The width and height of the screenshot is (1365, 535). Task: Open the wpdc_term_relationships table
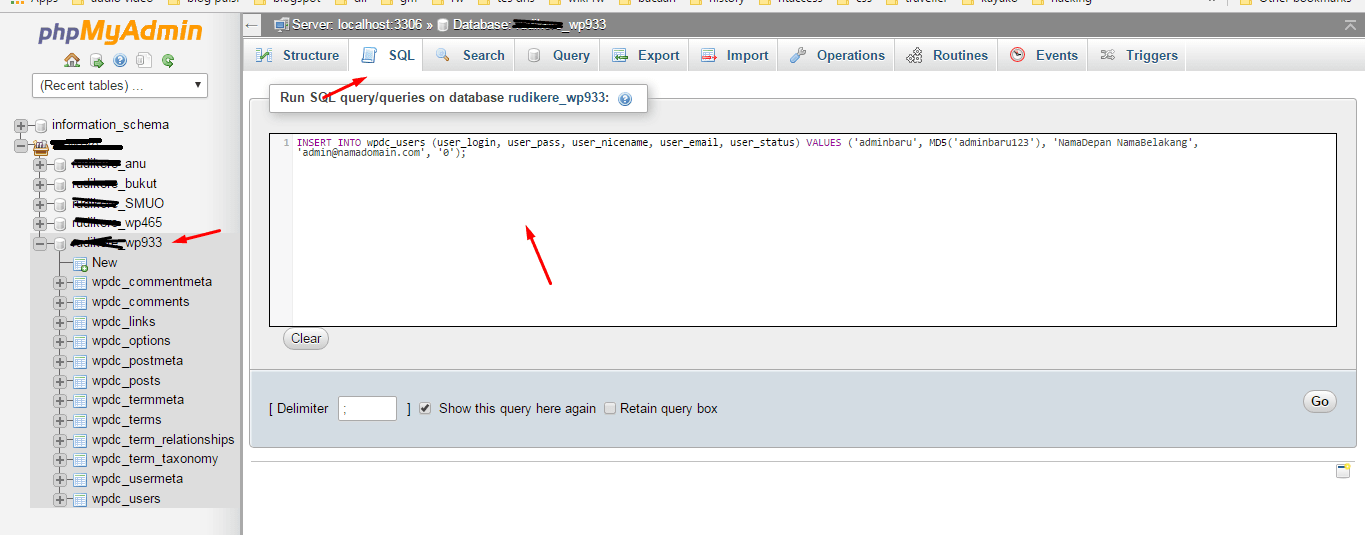(163, 440)
